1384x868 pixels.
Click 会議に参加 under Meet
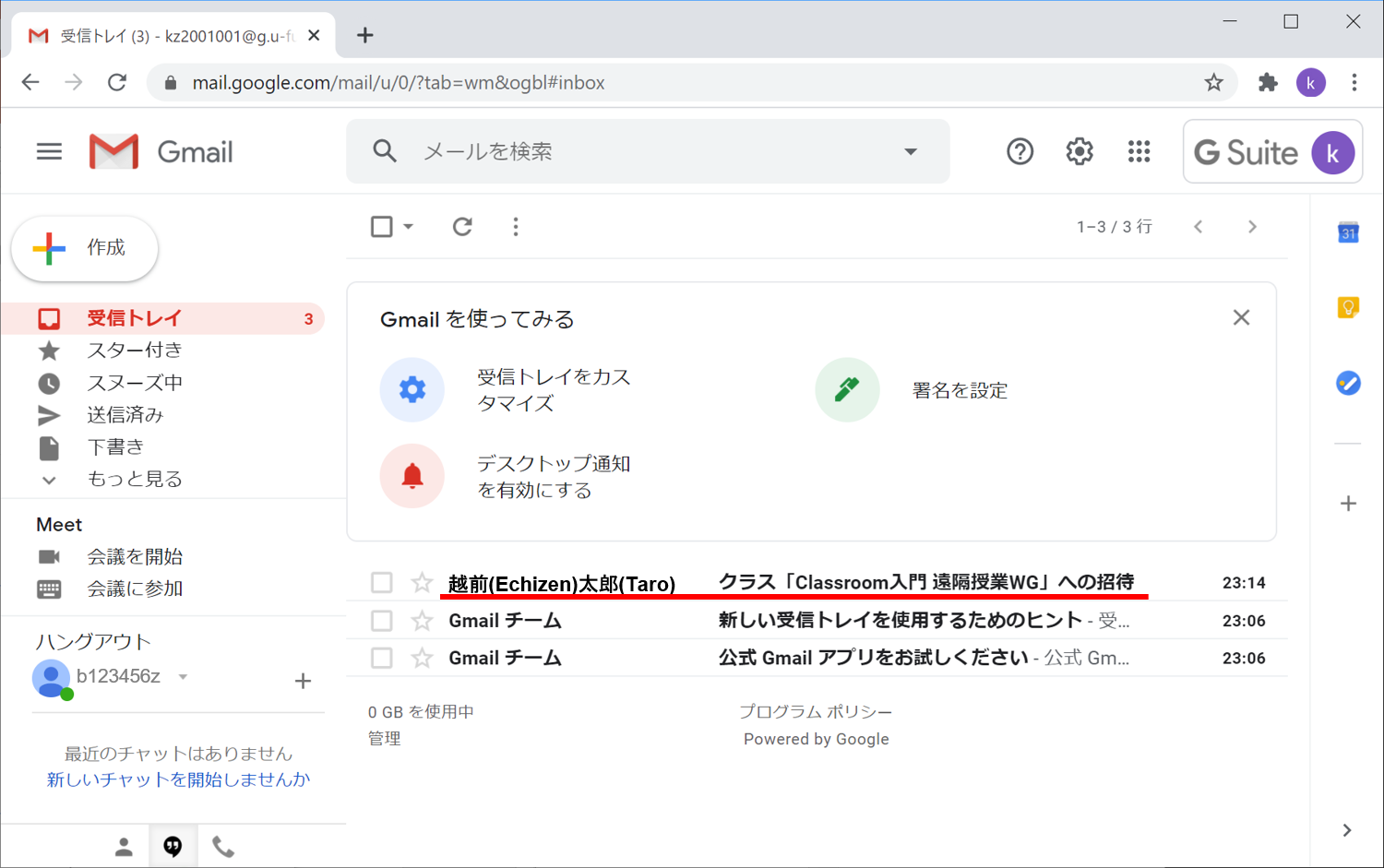tap(135, 589)
